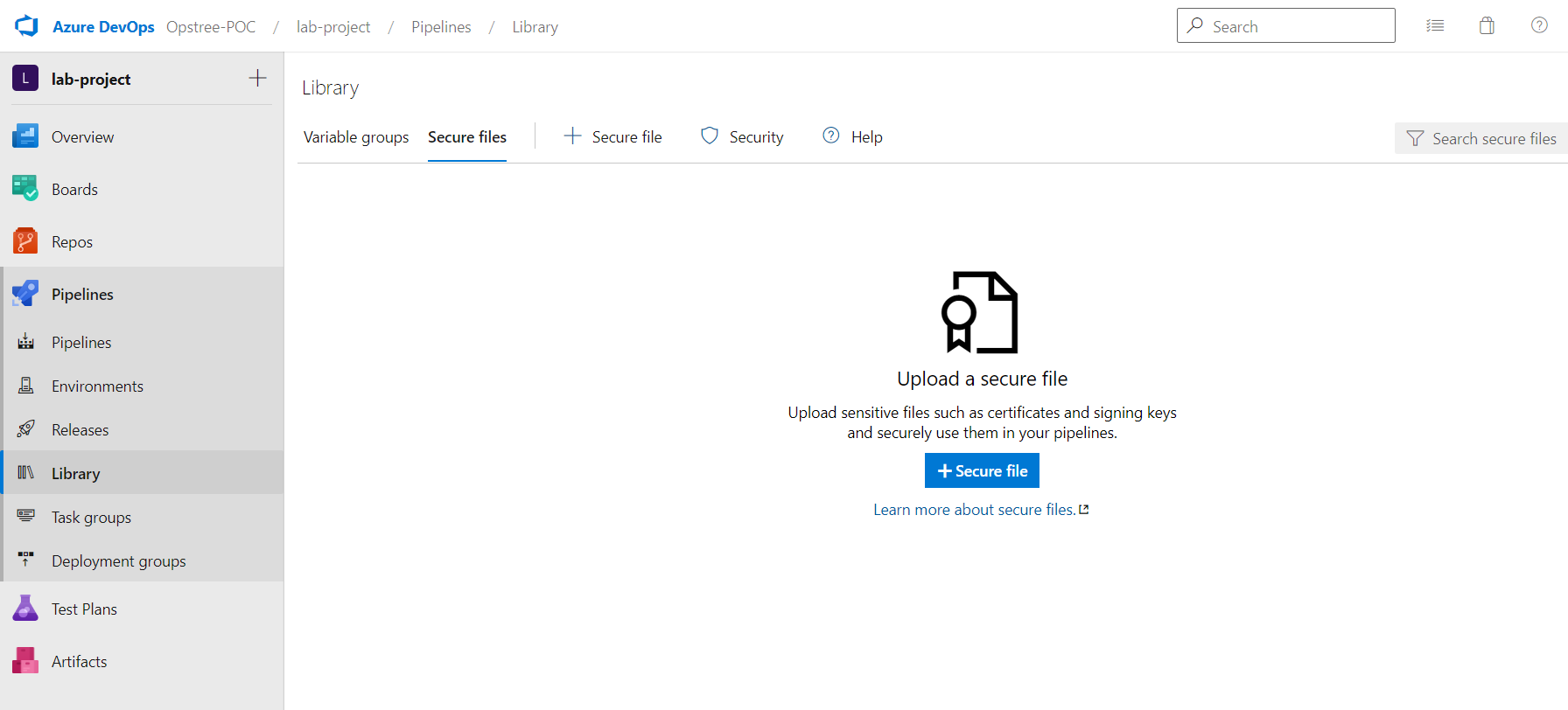Click the Help circle question icon in toolbar
Screen dimensions: 1568x710
pyautogui.click(x=831, y=136)
